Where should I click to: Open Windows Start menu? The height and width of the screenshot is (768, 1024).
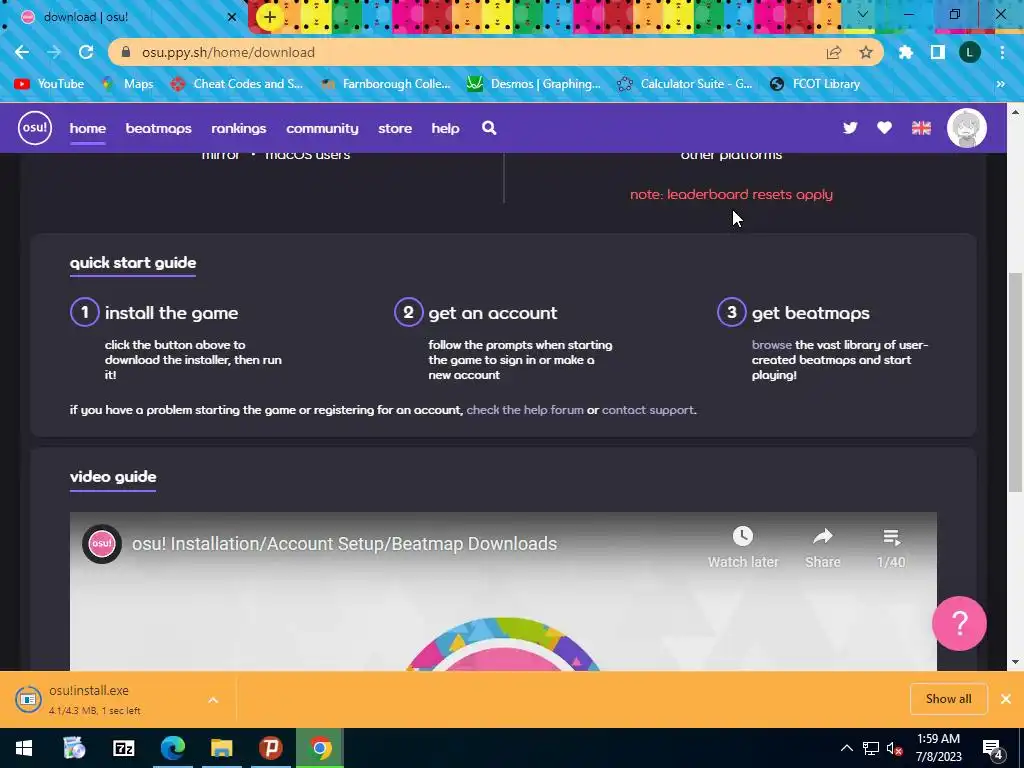tap(24, 748)
